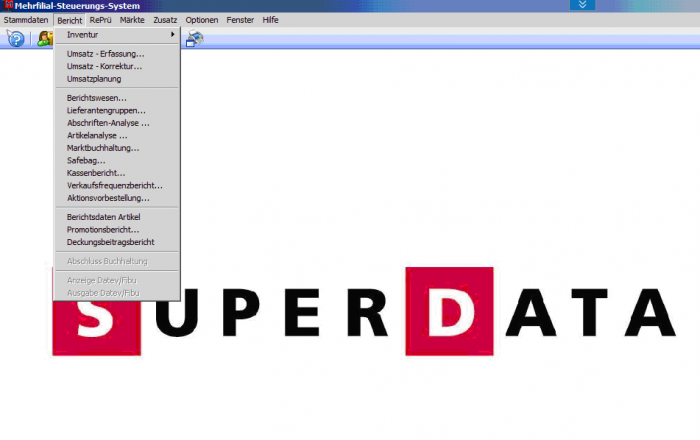Close the open Bericht menu
The width and height of the screenshot is (700, 440).
pos(69,20)
